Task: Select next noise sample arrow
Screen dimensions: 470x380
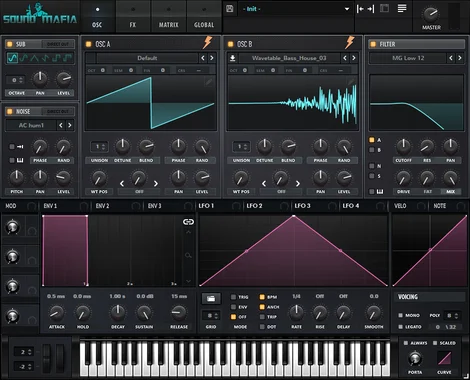Action: coord(70,125)
